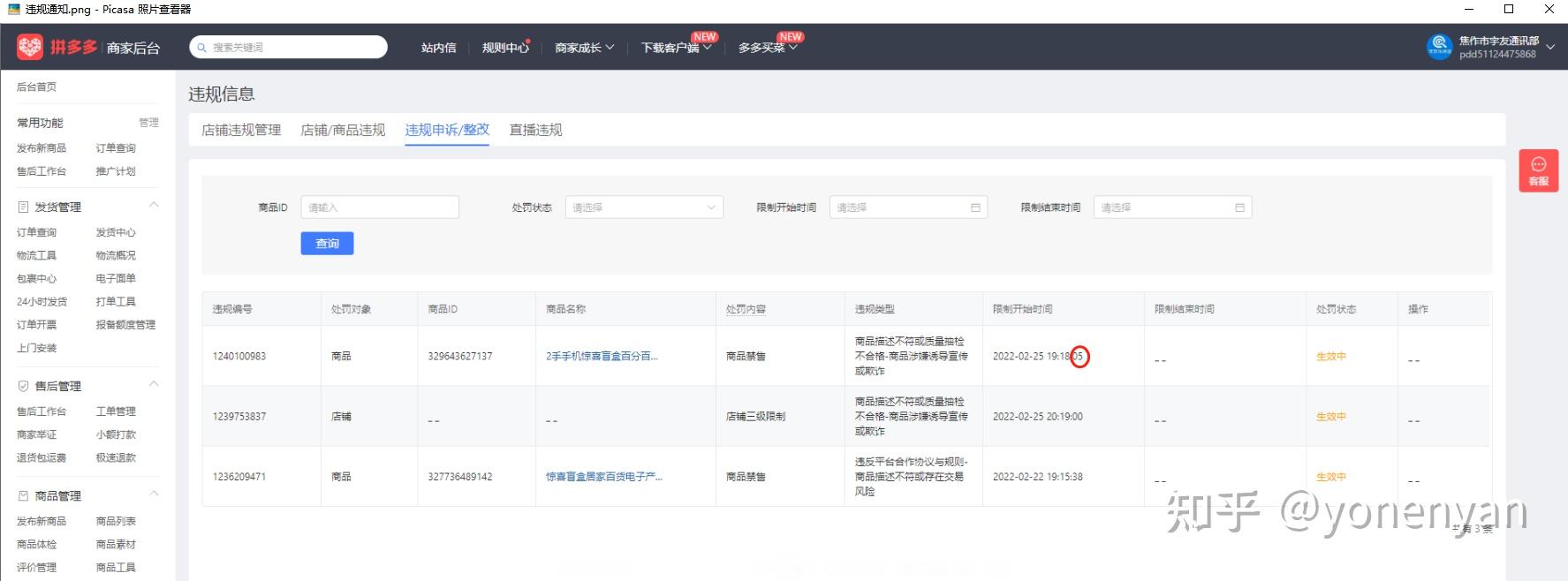Click 发布新商品 under 常用功能
1568x581 pixels.
42,148
